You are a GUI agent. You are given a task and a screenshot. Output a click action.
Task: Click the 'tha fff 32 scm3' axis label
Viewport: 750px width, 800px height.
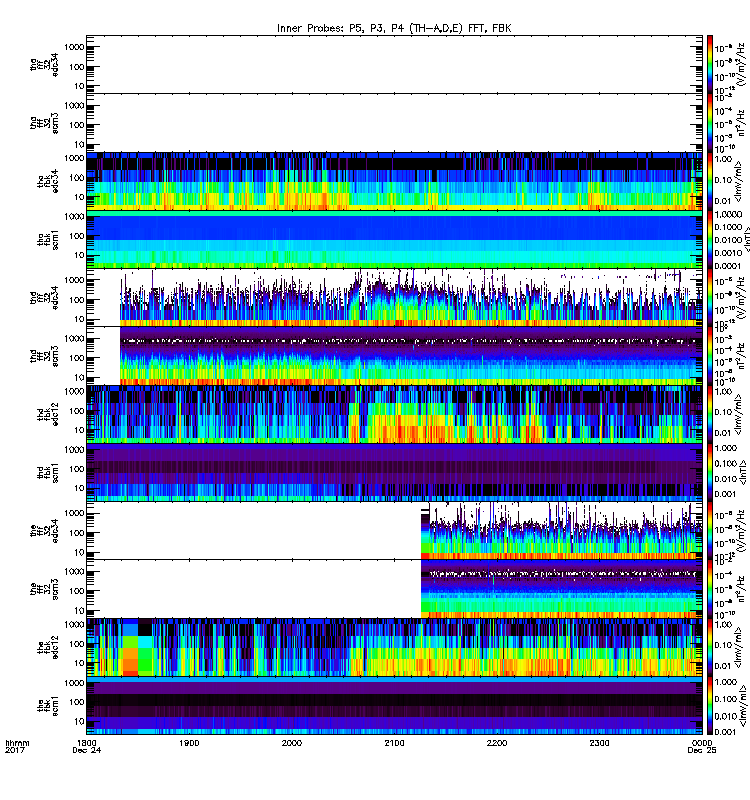(x=44, y=123)
